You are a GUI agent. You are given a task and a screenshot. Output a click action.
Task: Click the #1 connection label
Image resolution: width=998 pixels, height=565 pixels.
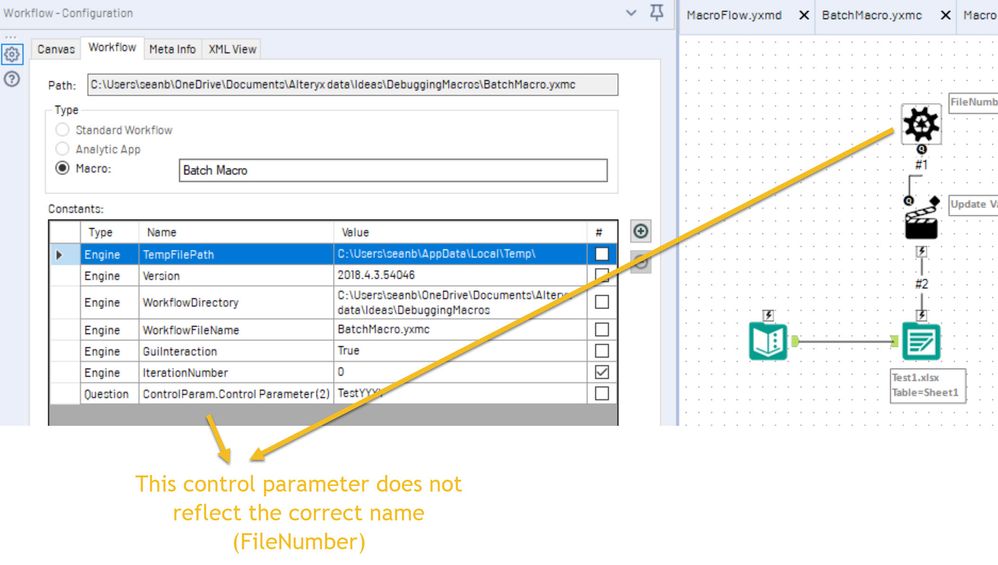pyautogui.click(x=921, y=165)
